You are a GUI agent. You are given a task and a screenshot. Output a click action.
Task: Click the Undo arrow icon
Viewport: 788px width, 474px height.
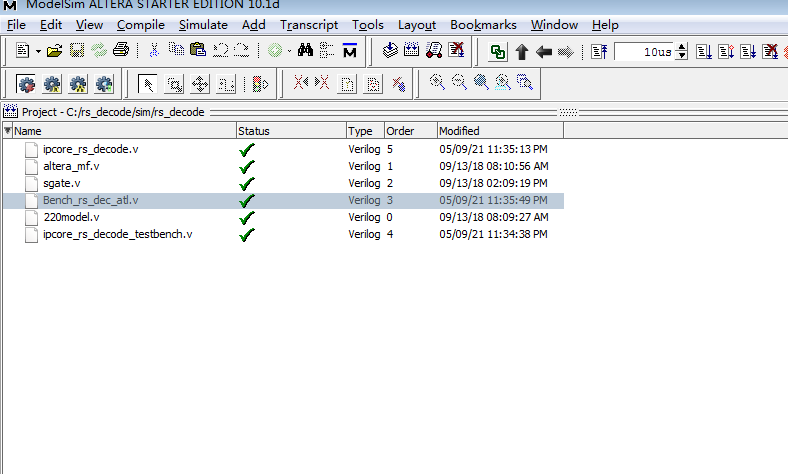[x=221, y=50]
